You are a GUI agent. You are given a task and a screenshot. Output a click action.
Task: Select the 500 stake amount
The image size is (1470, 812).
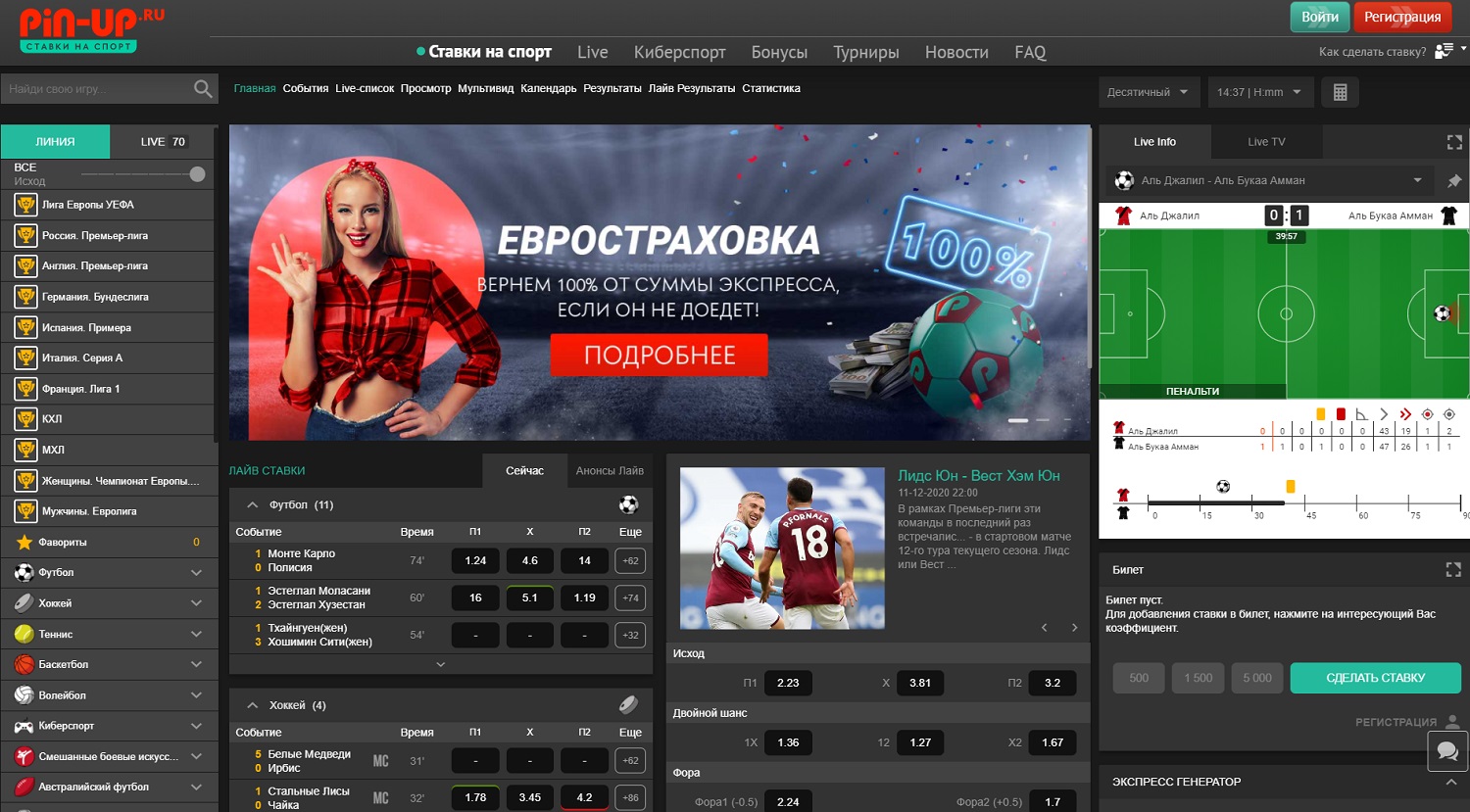pyautogui.click(x=1139, y=678)
